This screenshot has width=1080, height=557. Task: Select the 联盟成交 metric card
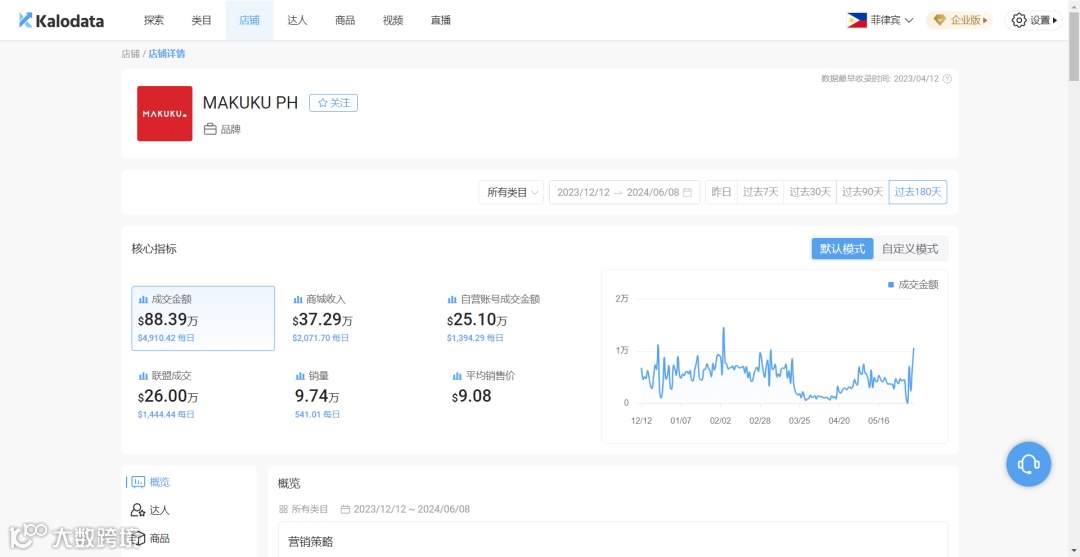203,395
